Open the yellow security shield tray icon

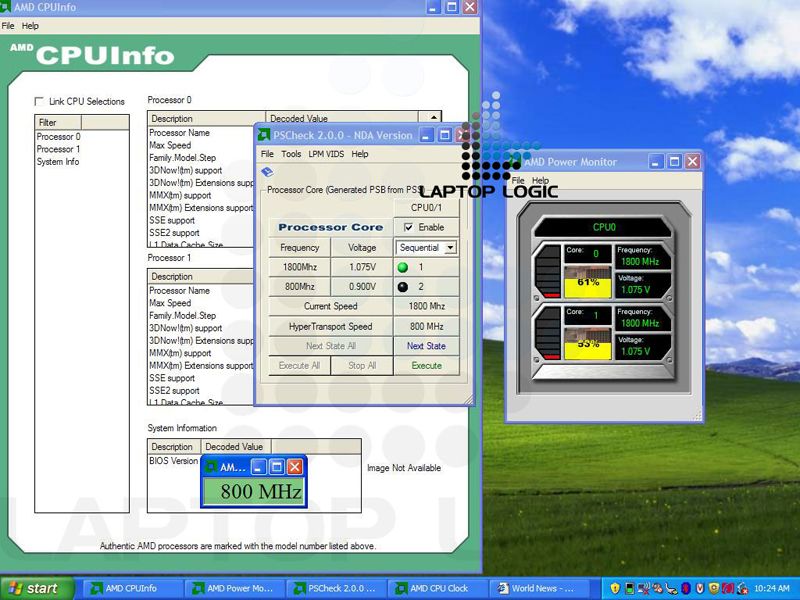point(615,588)
